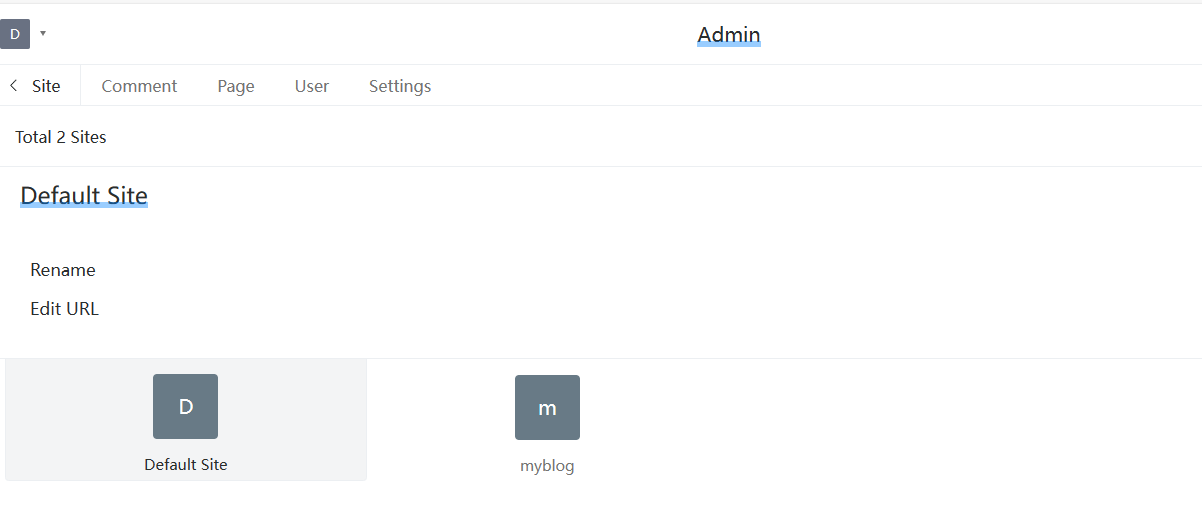Click the Admin title link
Screen dimensions: 1202x532
click(x=729, y=35)
